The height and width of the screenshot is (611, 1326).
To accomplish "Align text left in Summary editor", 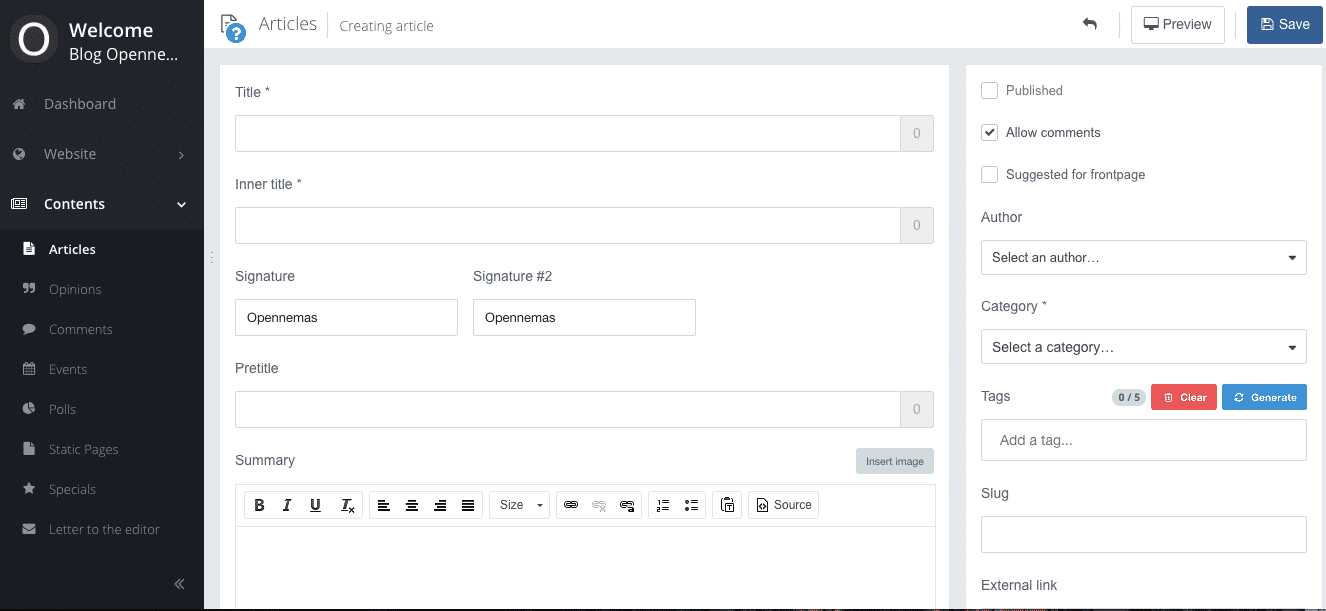I will coord(384,505).
